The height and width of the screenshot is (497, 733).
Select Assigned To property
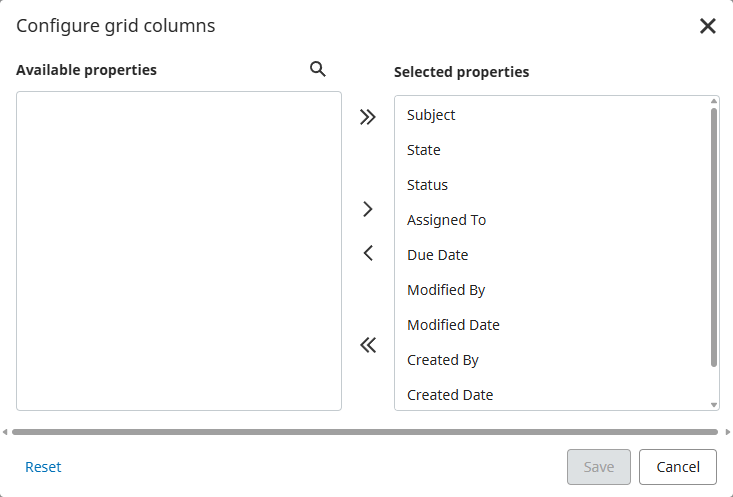446,220
